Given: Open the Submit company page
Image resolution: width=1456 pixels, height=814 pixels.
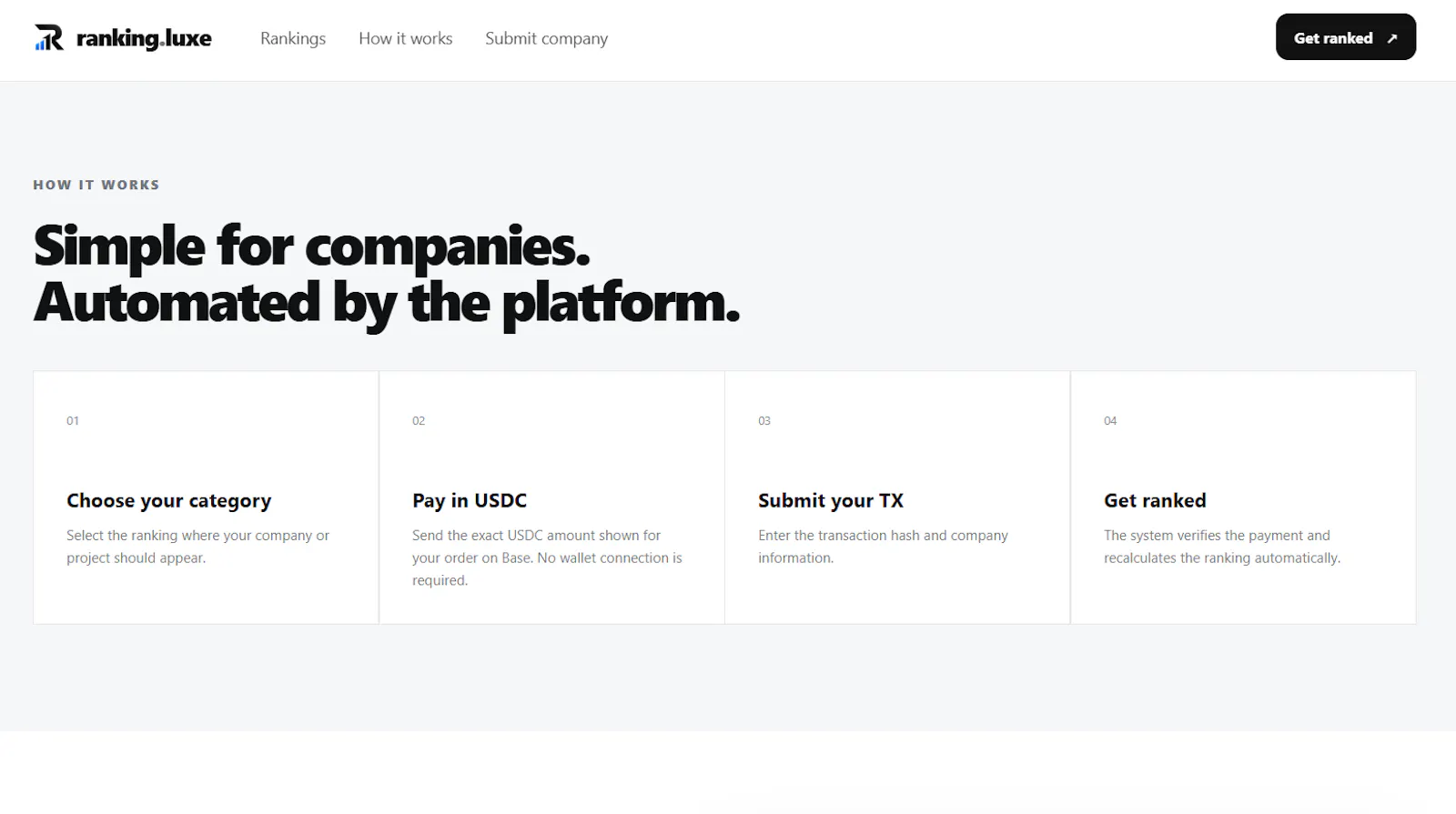Looking at the screenshot, I should (547, 38).
